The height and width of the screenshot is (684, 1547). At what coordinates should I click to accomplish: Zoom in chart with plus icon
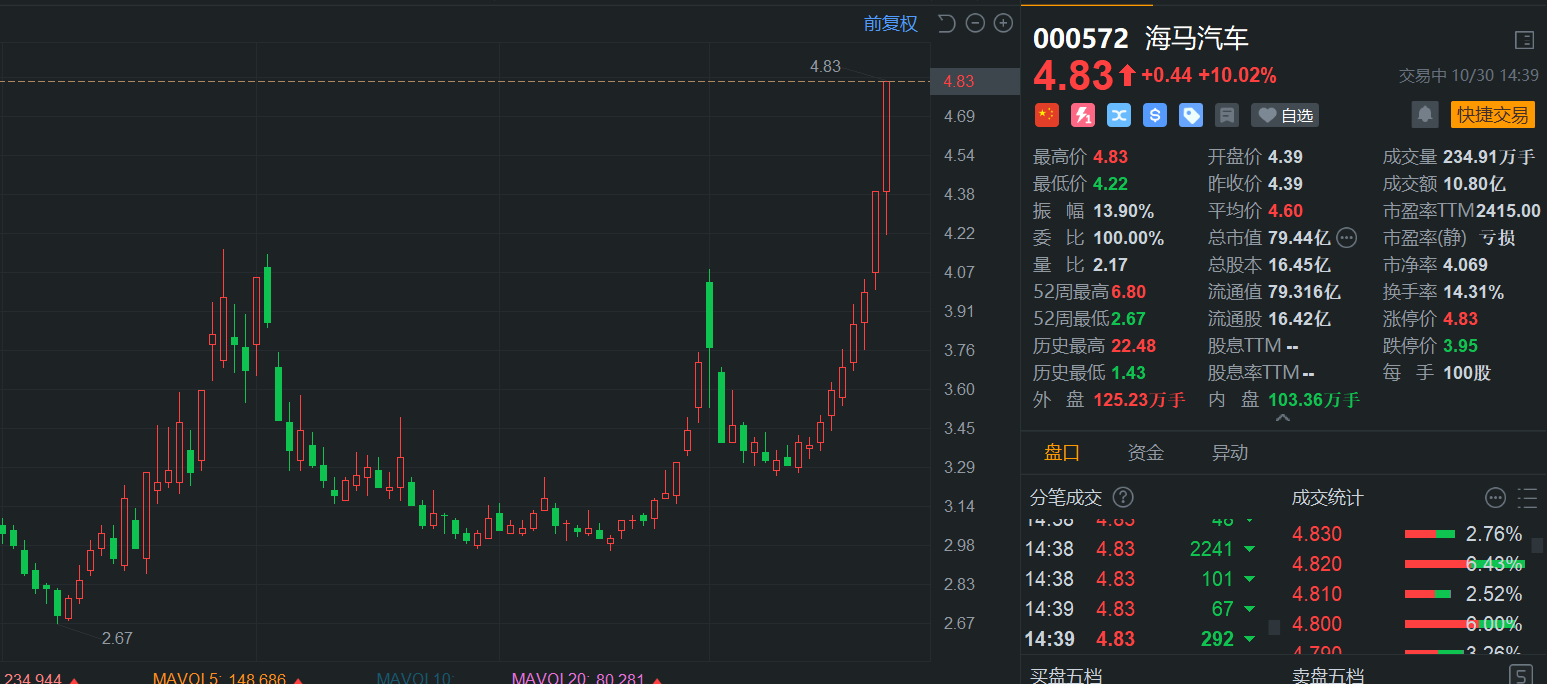point(1003,23)
